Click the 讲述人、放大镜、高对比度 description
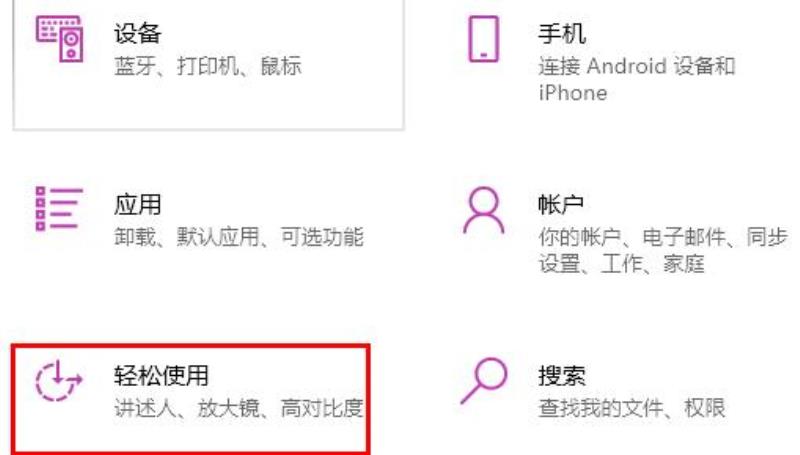Screen dimensions: 800x455 pos(239,408)
